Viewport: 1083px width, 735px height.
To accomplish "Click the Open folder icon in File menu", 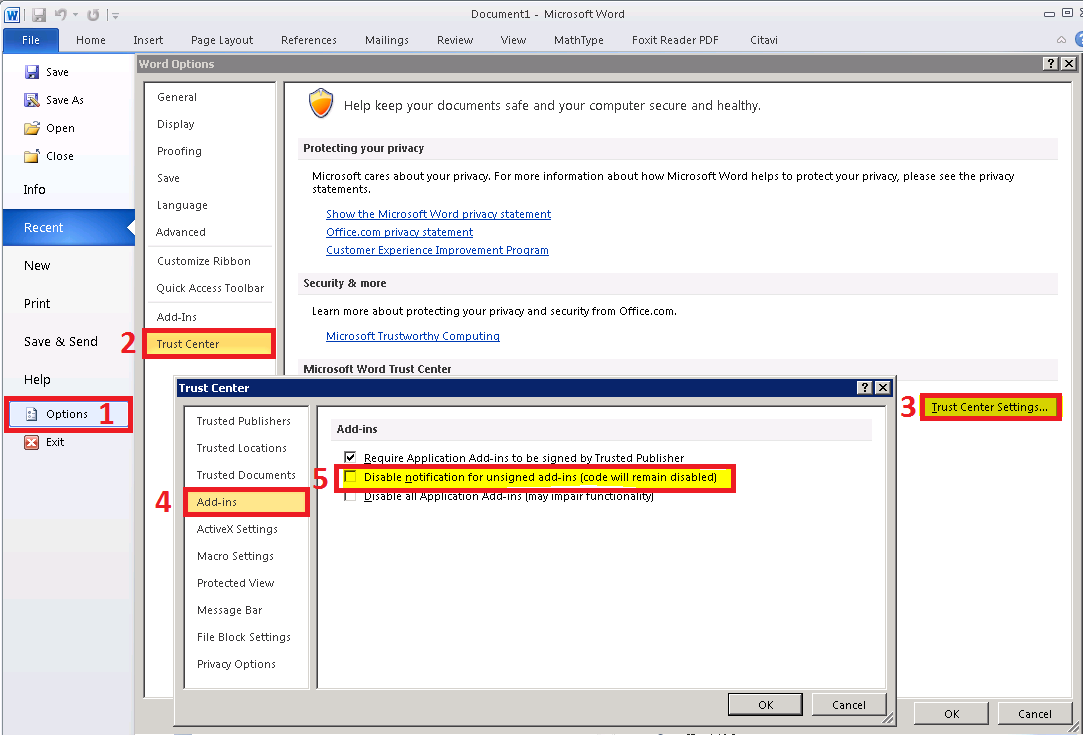I will click(x=32, y=128).
